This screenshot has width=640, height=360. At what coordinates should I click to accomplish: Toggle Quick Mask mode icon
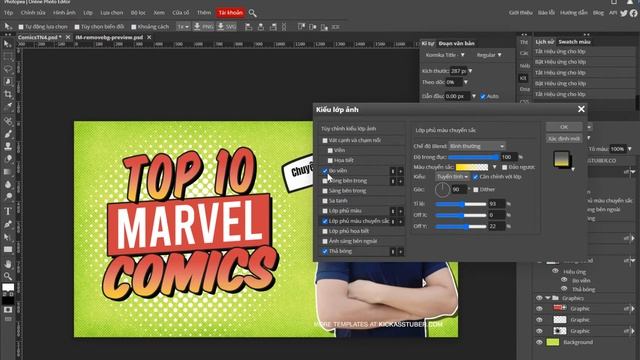coord(8,310)
